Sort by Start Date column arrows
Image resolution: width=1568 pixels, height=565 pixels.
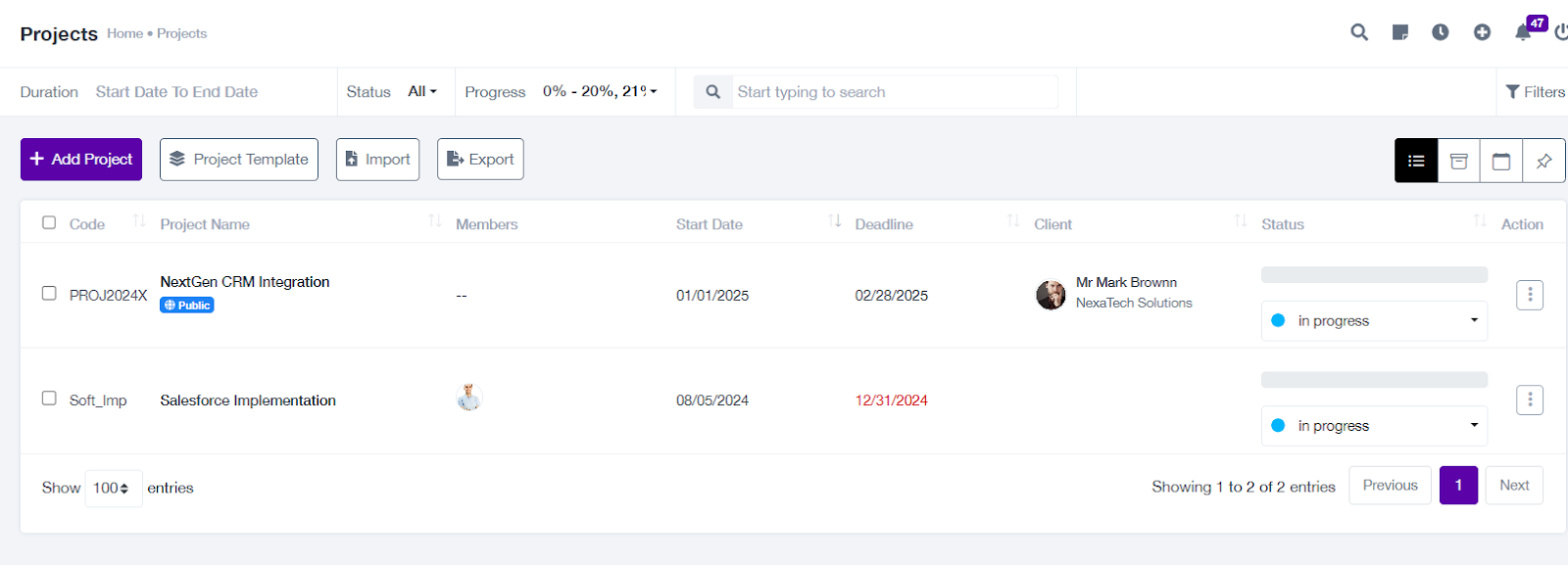click(835, 221)
